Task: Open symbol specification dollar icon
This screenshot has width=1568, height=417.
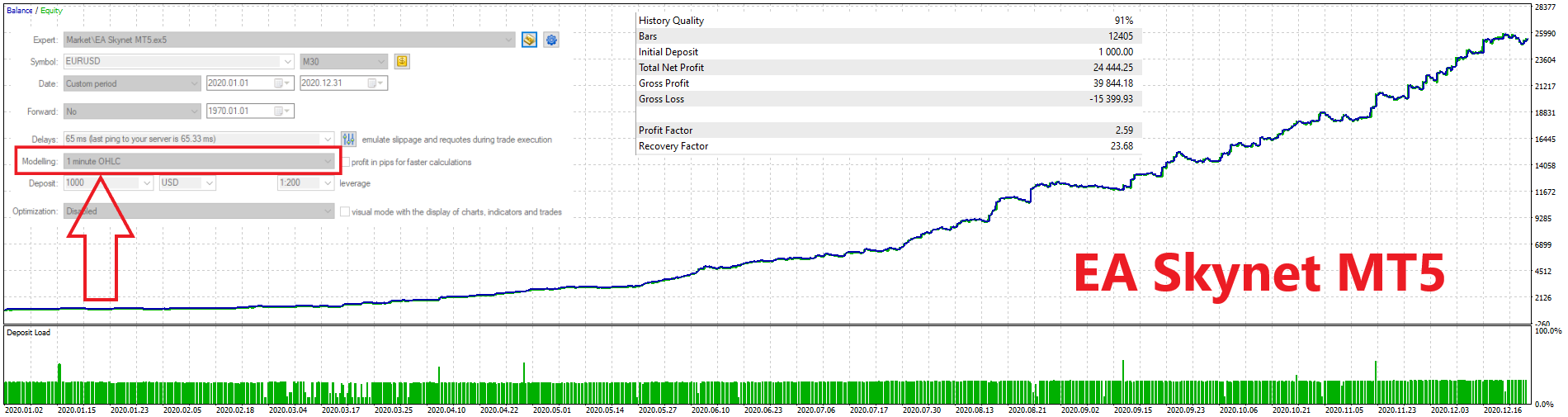Action: [x=402, y=61]
